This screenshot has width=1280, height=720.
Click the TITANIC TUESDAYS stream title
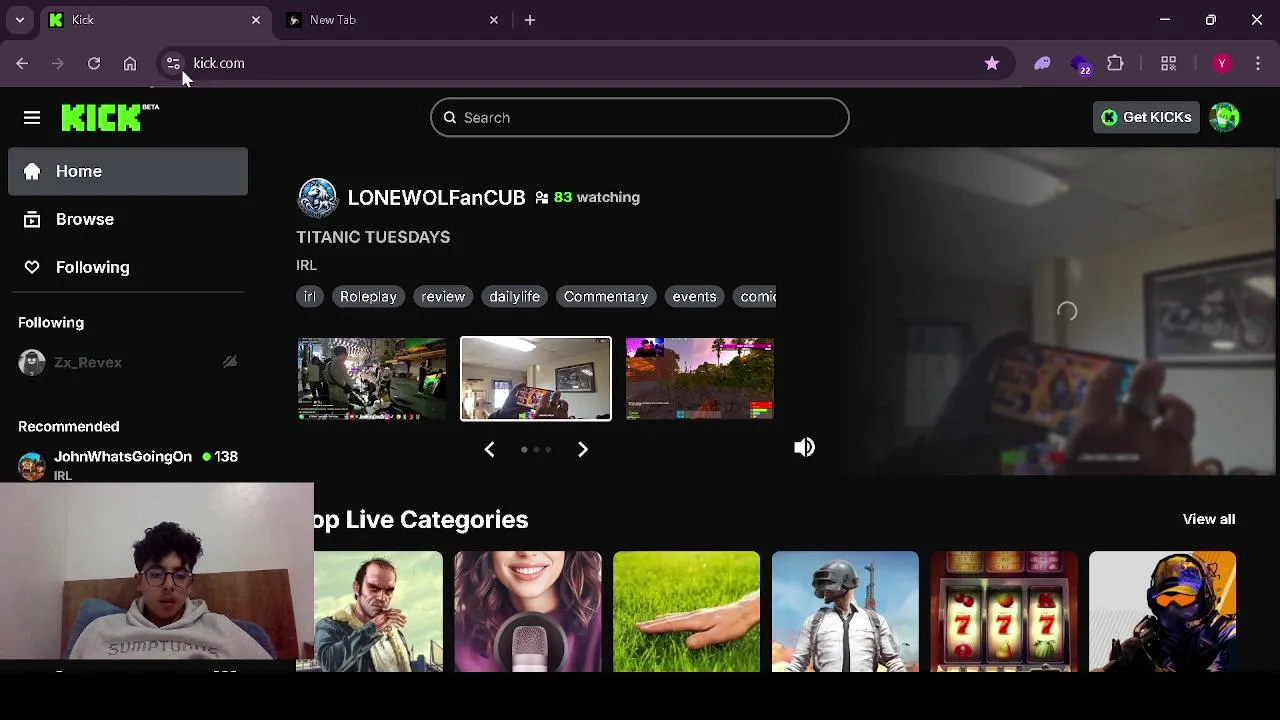tap(373, 237)
